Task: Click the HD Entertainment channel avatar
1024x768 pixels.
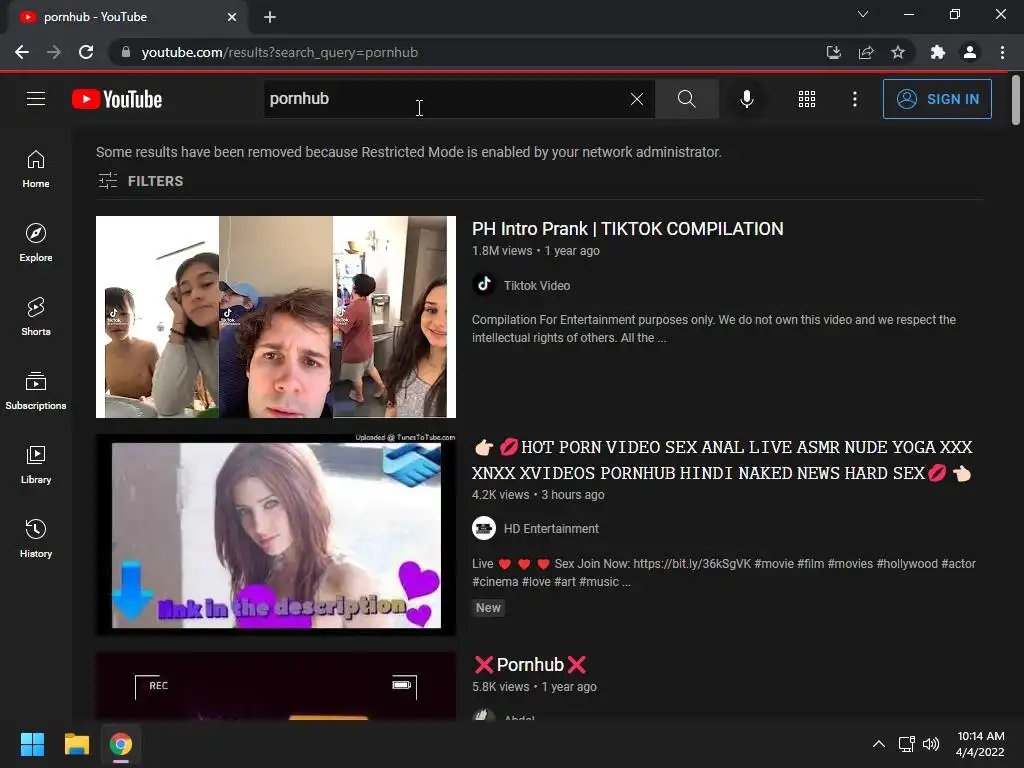Action: click(484, 528)
